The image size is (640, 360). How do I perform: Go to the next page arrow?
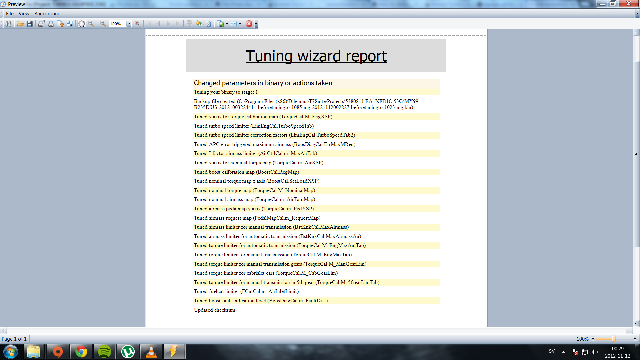[168, 24]
